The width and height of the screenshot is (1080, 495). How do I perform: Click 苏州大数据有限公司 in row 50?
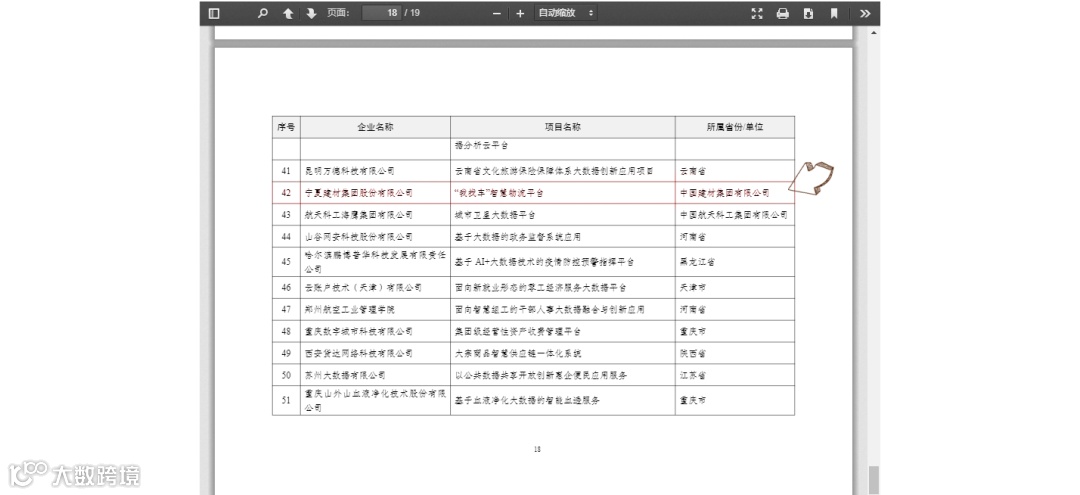point(345,375)
